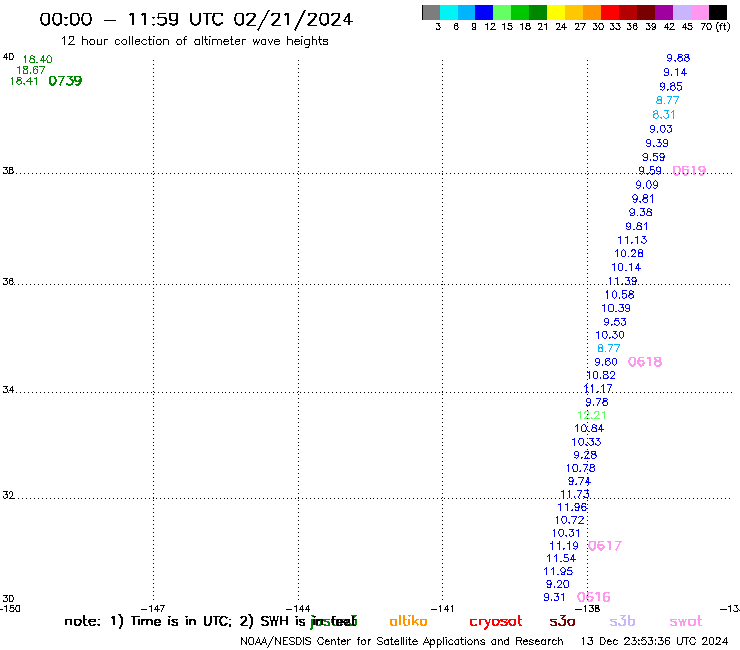
Task: Click the light green 12.21 wave height
Action: [592, 415]
